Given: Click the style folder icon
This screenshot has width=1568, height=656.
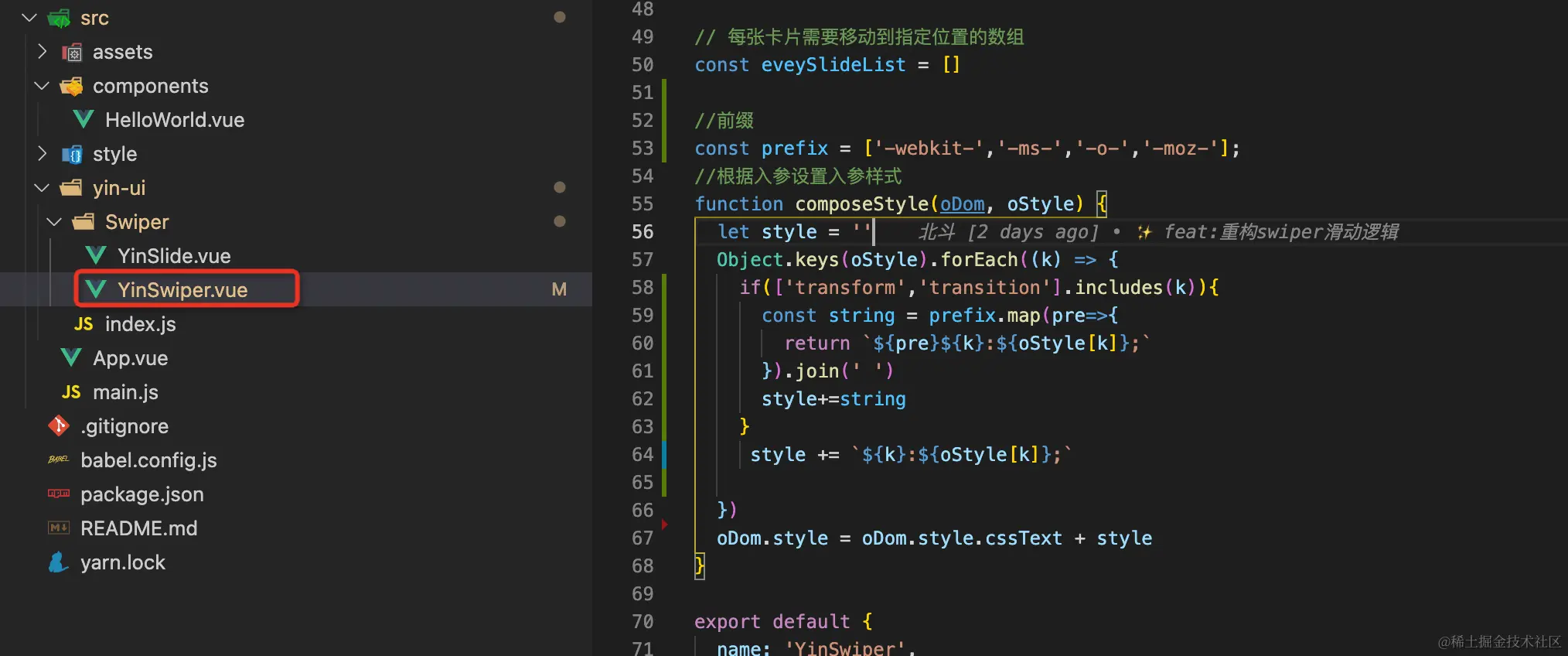Looking at the screenshot, I should point(72,154).
